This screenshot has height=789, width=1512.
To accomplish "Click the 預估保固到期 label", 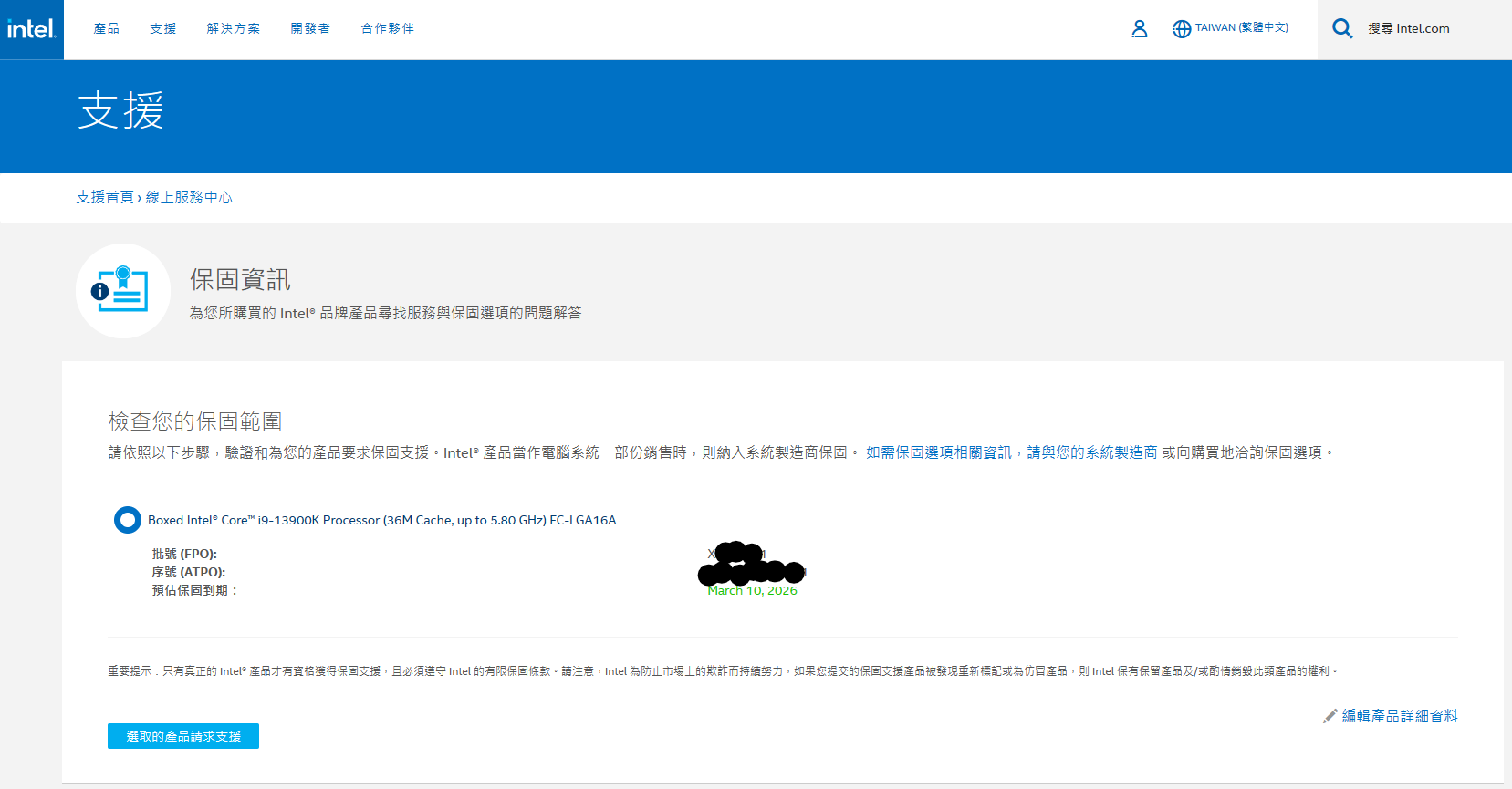I will tap(194, 590).
